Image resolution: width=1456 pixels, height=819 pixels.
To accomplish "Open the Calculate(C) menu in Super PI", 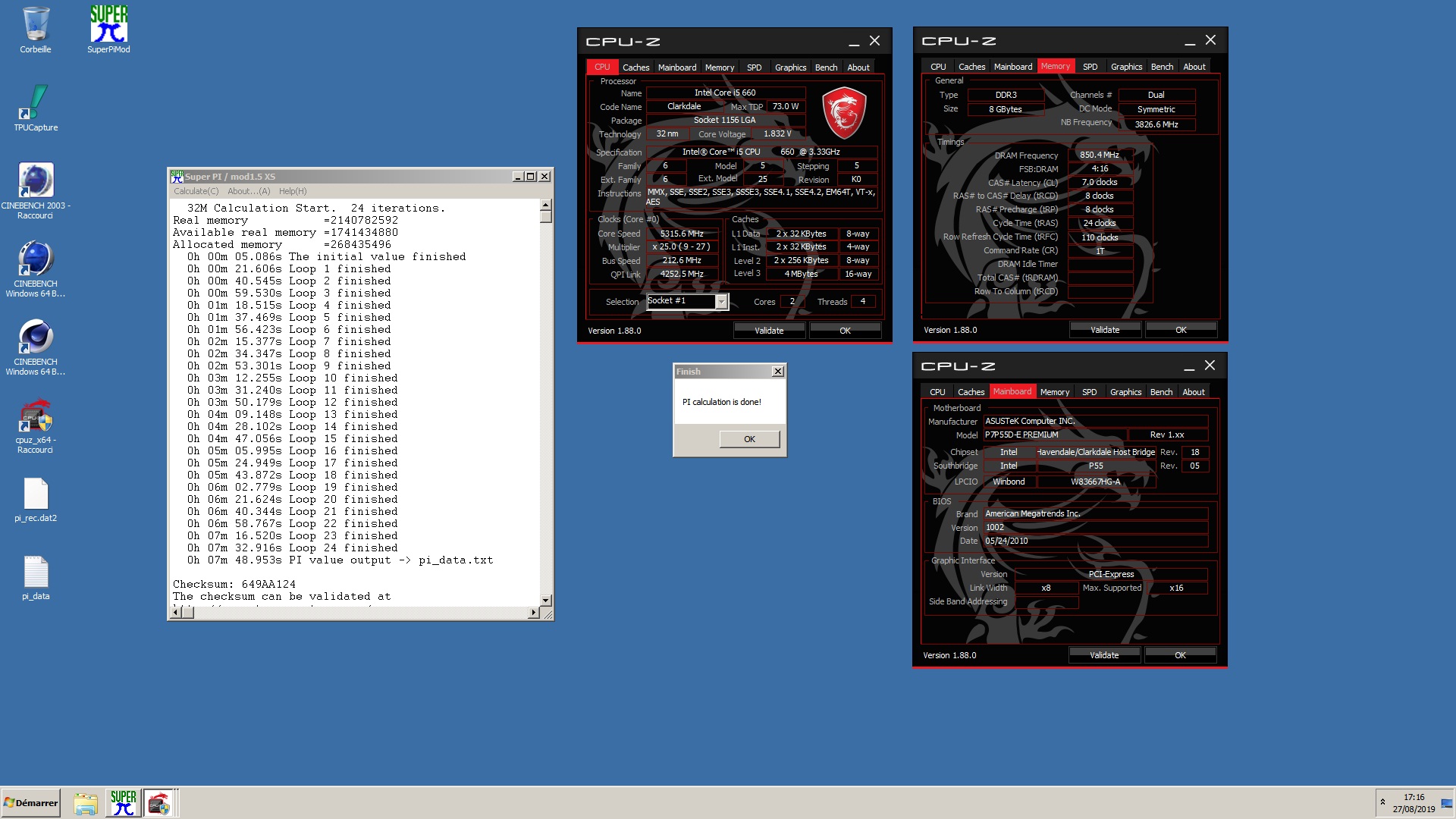I will tap(196, 191).
